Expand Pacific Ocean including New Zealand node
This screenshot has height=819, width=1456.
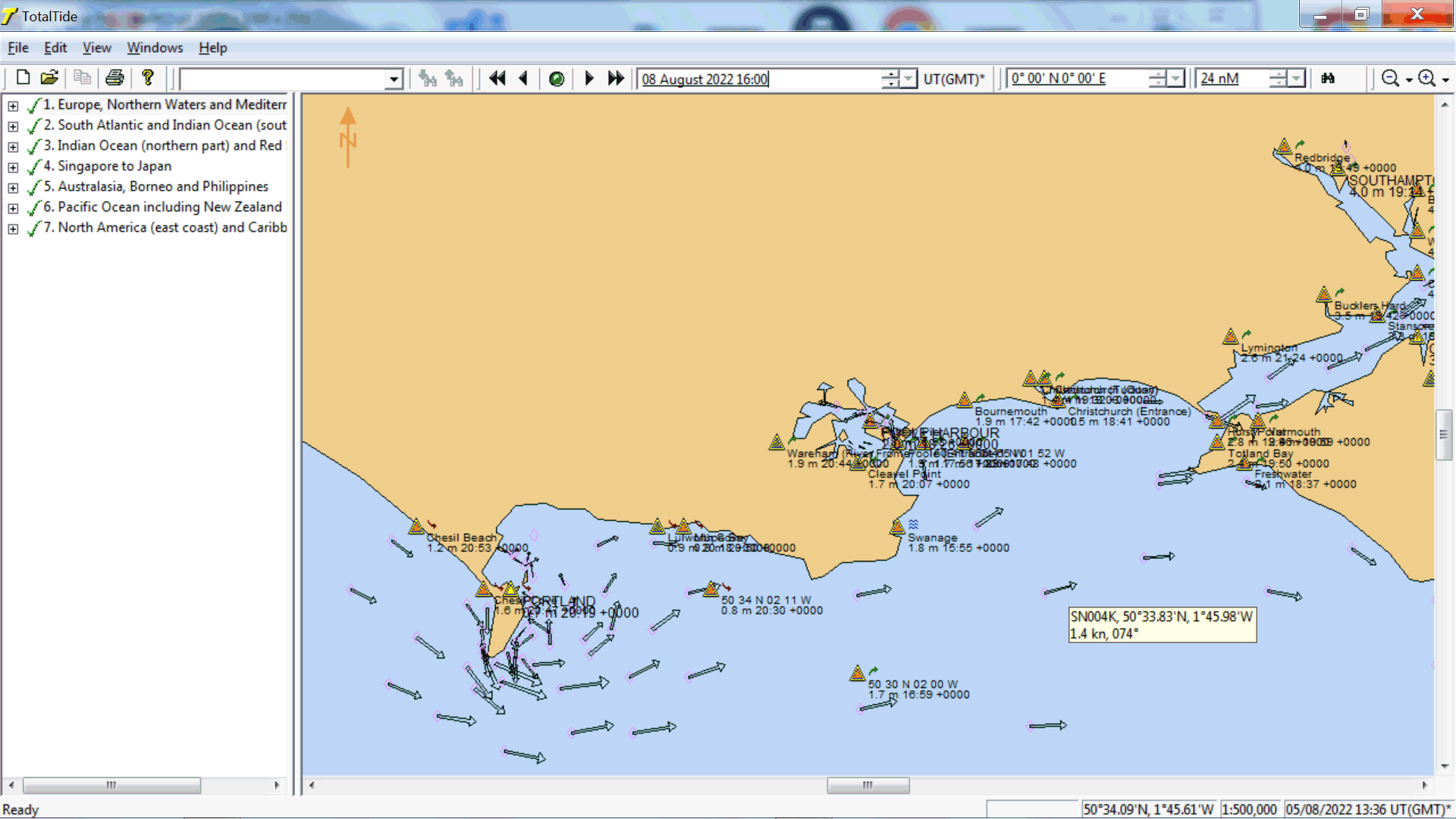(13, 208)
